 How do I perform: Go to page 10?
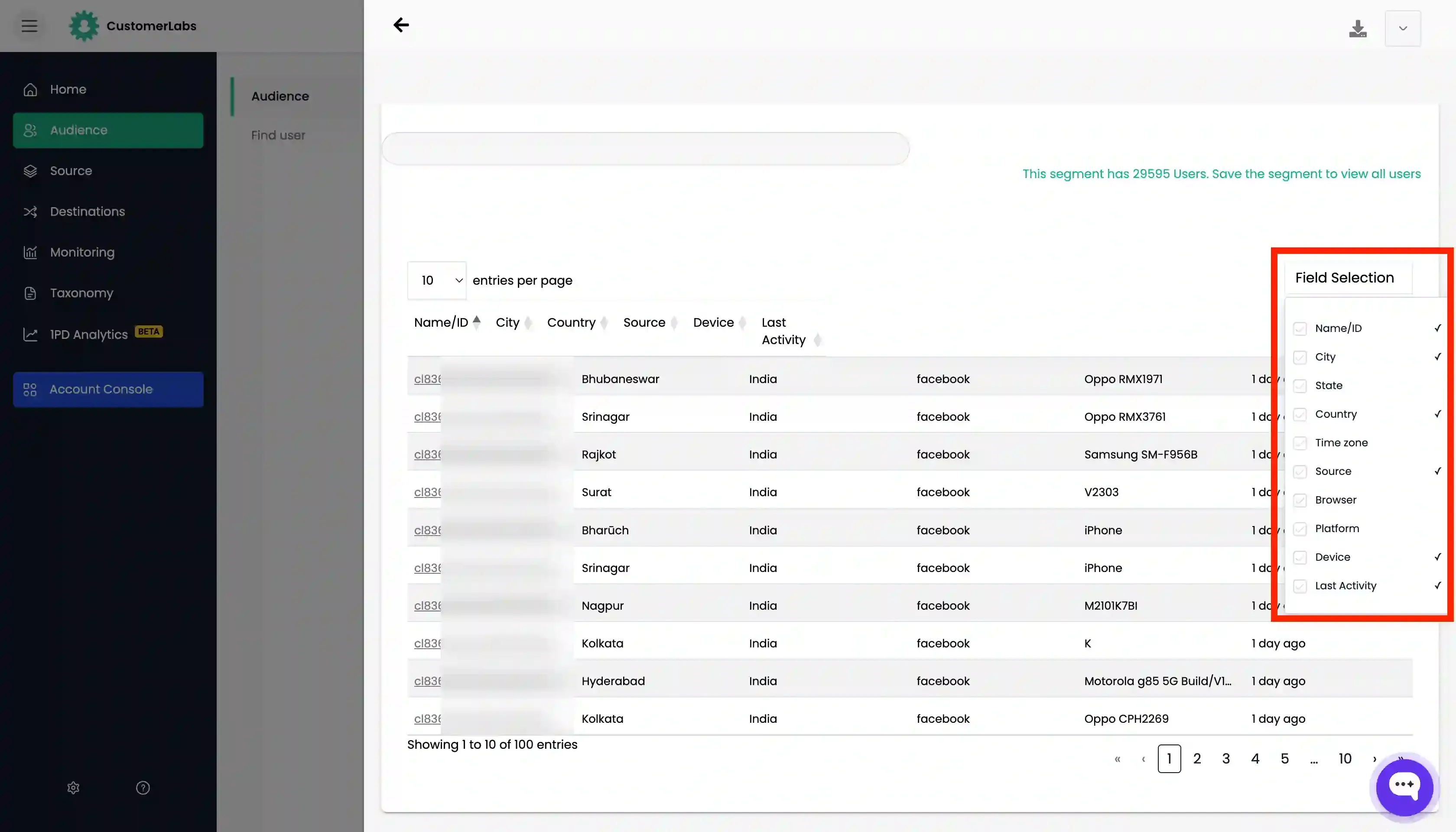tap(1345, 759)
